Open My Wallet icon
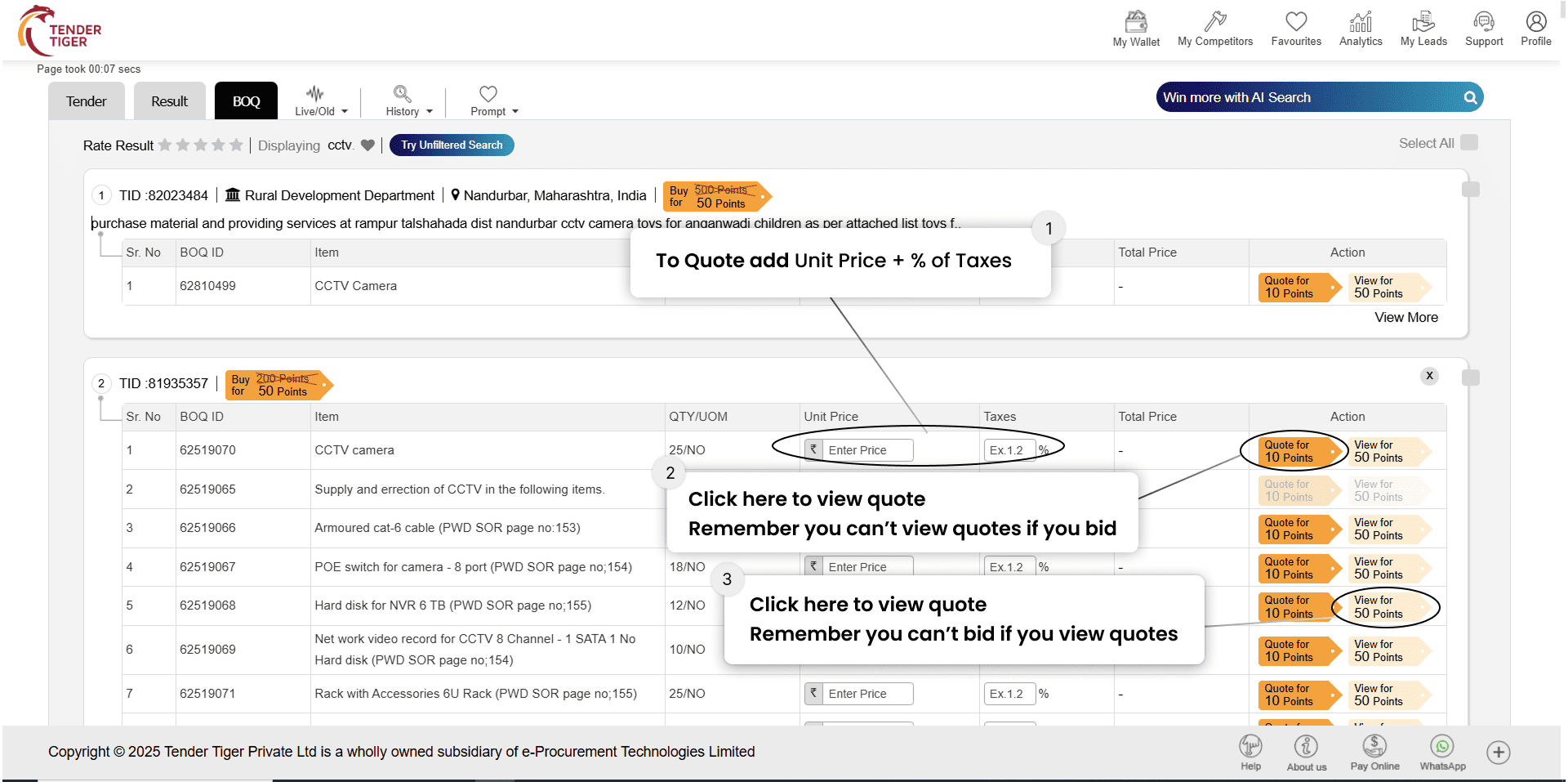 point(1135,22)
